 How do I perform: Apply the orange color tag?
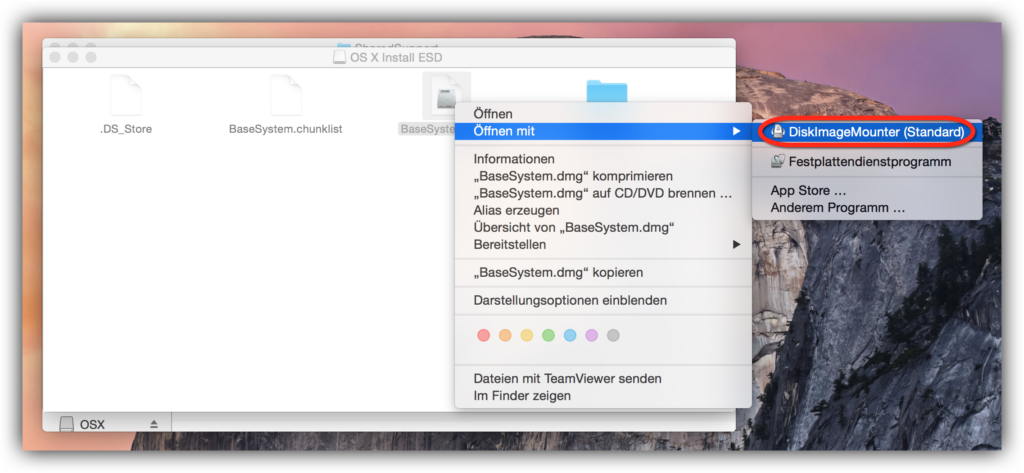pos(505,335)
